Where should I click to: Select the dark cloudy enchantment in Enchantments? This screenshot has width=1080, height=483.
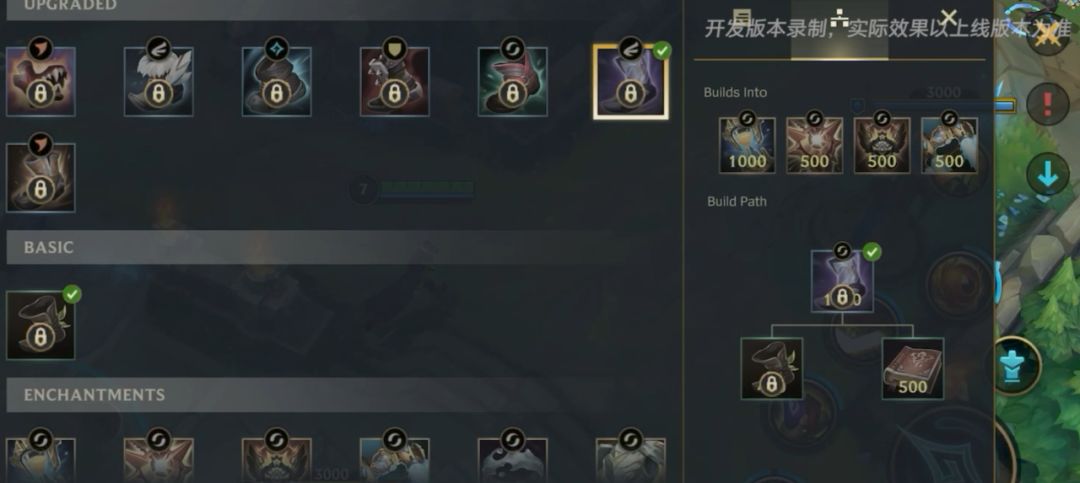pos(512,460)
